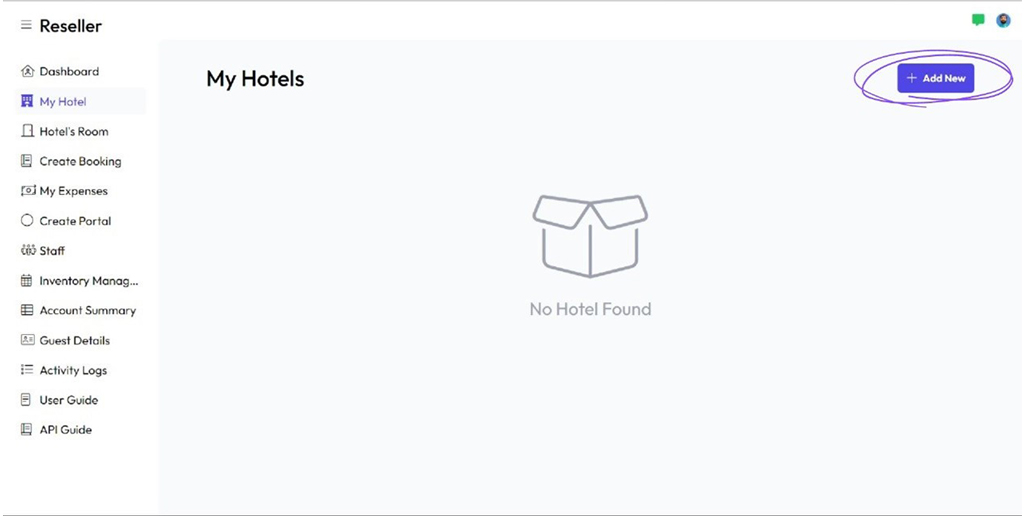Click the Create Booking icon
The width and height of the screenshot is (1024, 516).
(27, 161)
